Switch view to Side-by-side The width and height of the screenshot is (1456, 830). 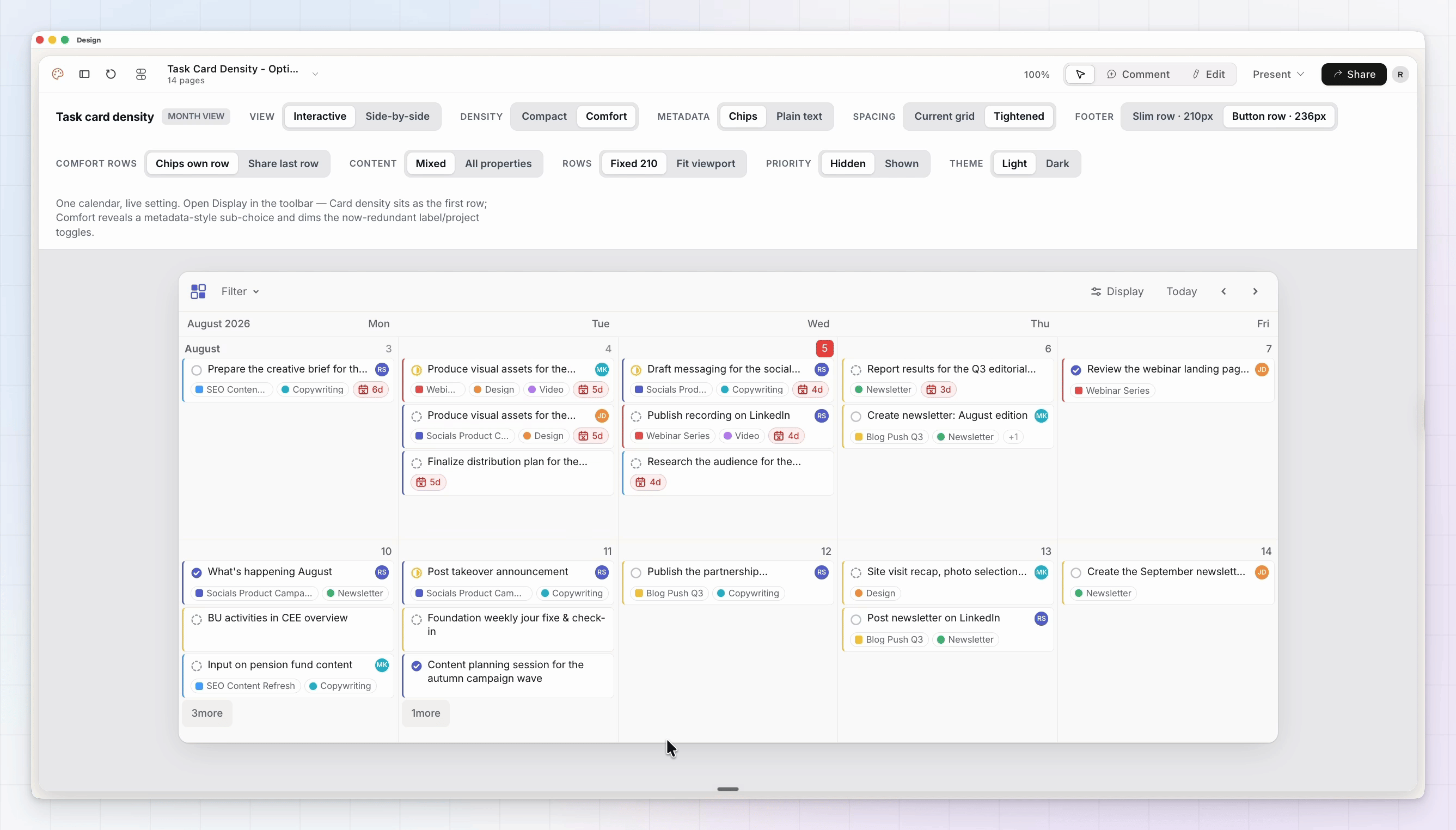397,117
